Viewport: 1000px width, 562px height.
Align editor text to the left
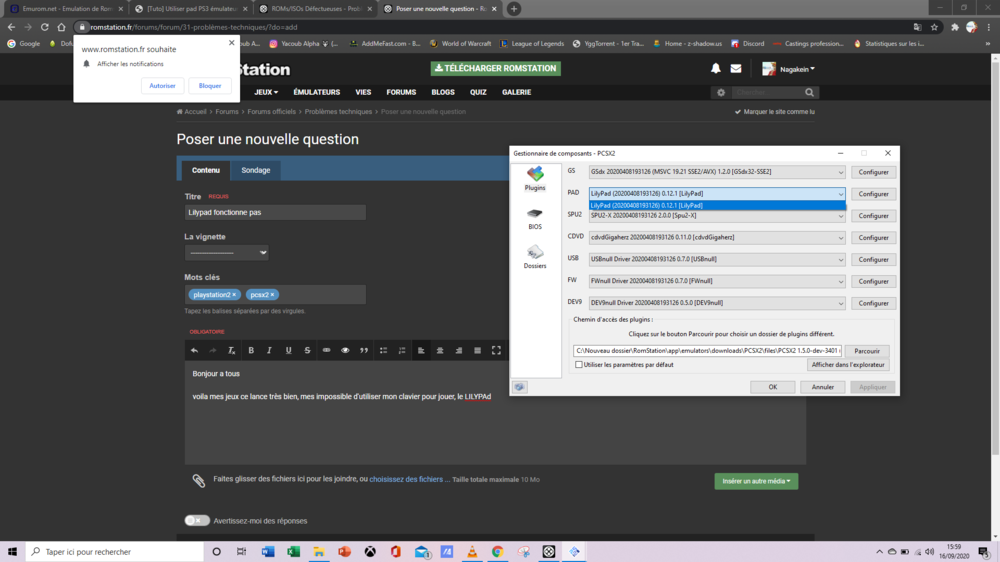click(x=421, y=350)
